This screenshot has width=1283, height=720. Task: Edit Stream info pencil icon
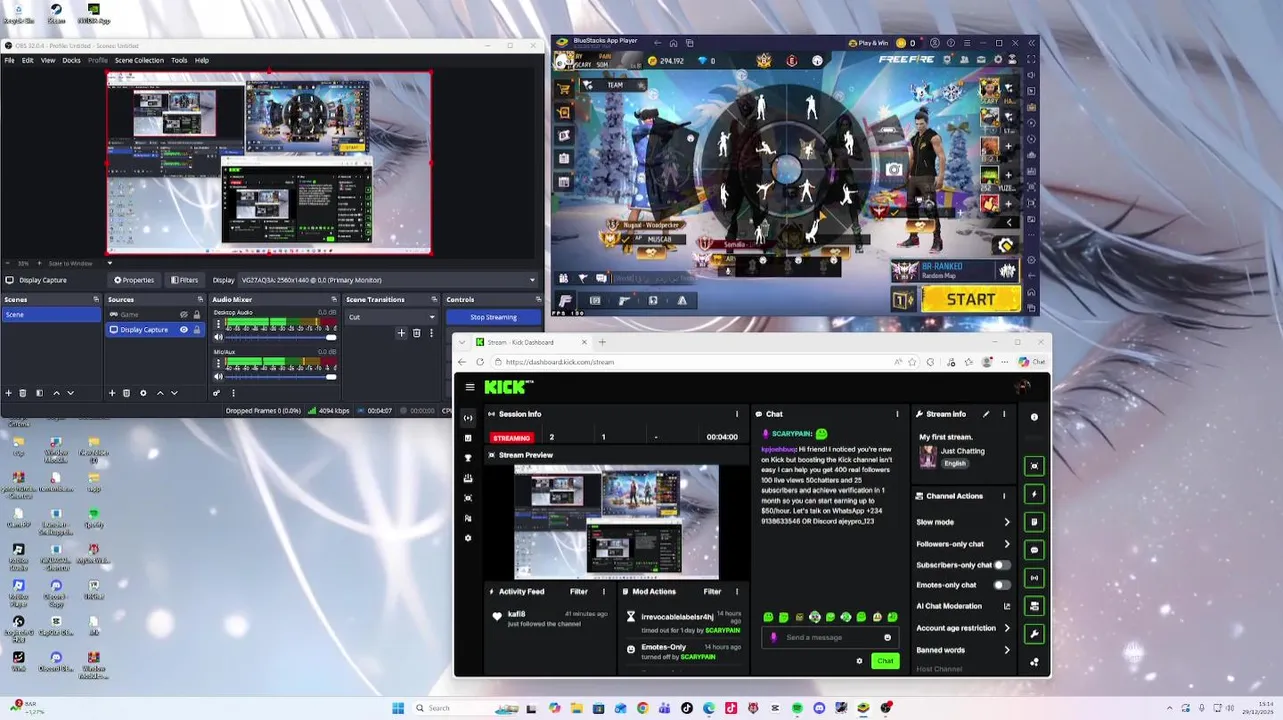point(986,414)
